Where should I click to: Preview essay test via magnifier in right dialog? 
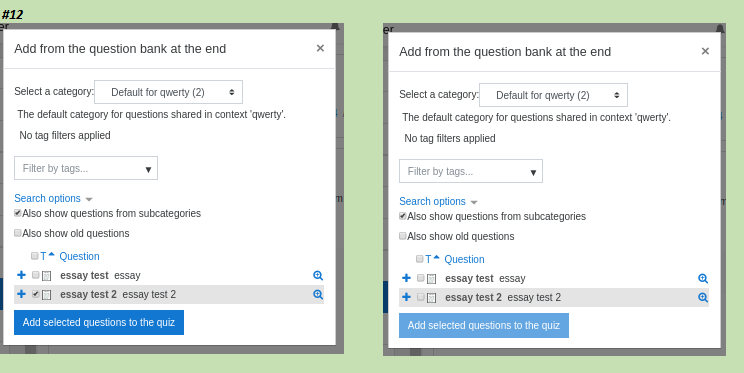[703, 279]
